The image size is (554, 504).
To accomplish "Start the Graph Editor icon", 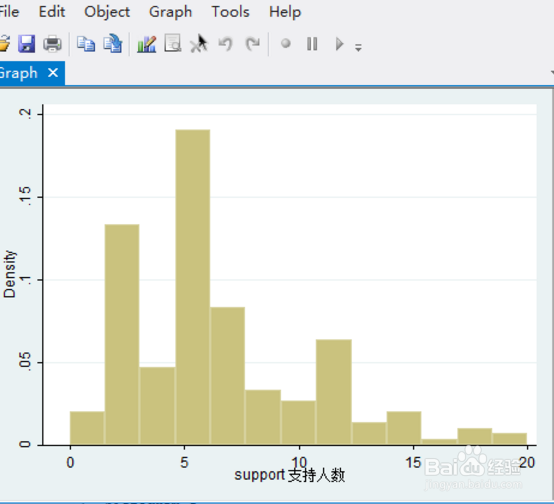I will pos(146,44).
